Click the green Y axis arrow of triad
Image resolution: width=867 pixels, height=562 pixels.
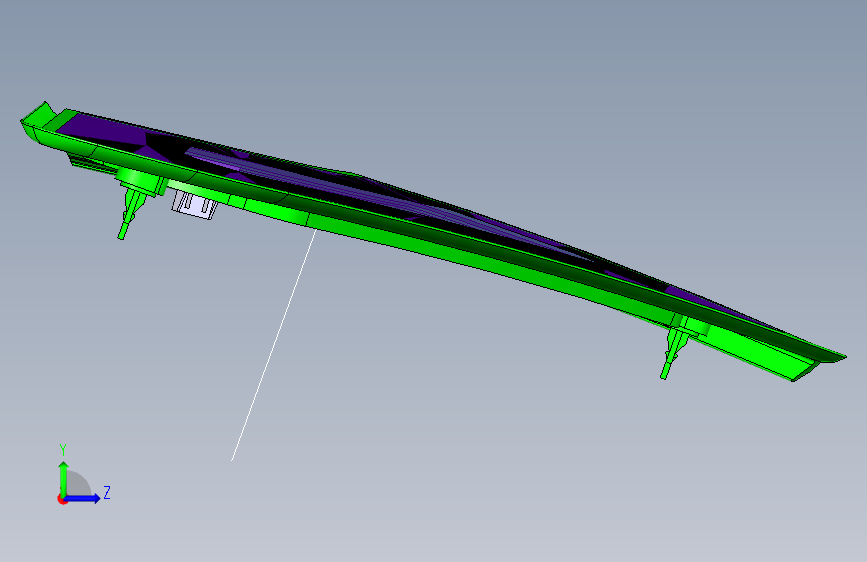(64, 479)
